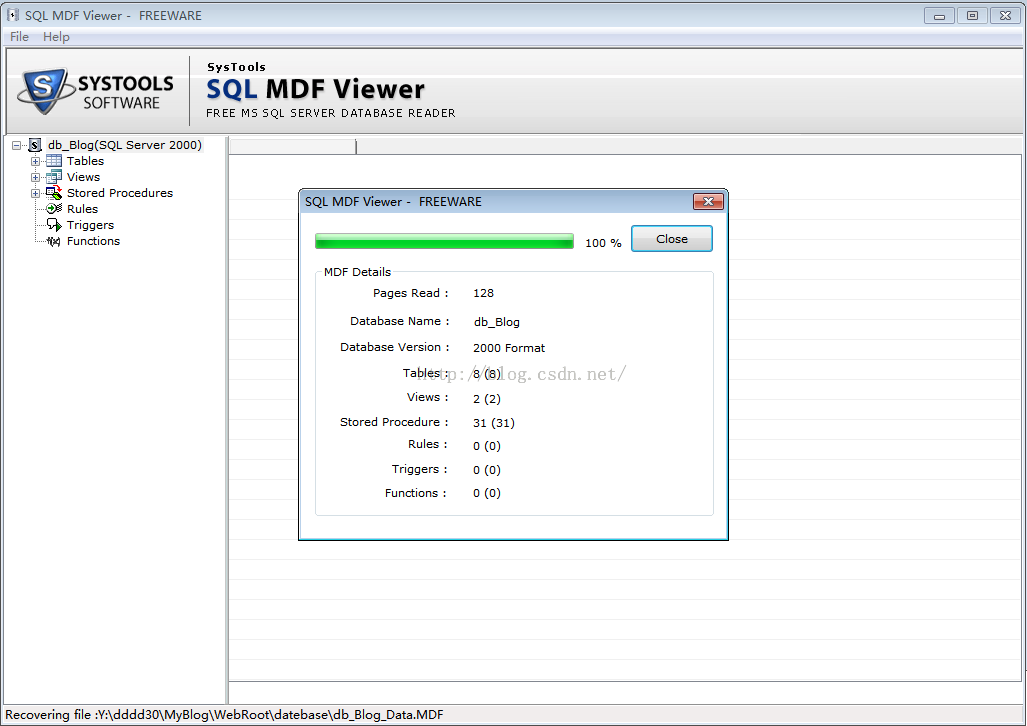Screen dimensions: 1027x726
Task: Click the 100 % progress label
Action: click(x=603, y=243)
